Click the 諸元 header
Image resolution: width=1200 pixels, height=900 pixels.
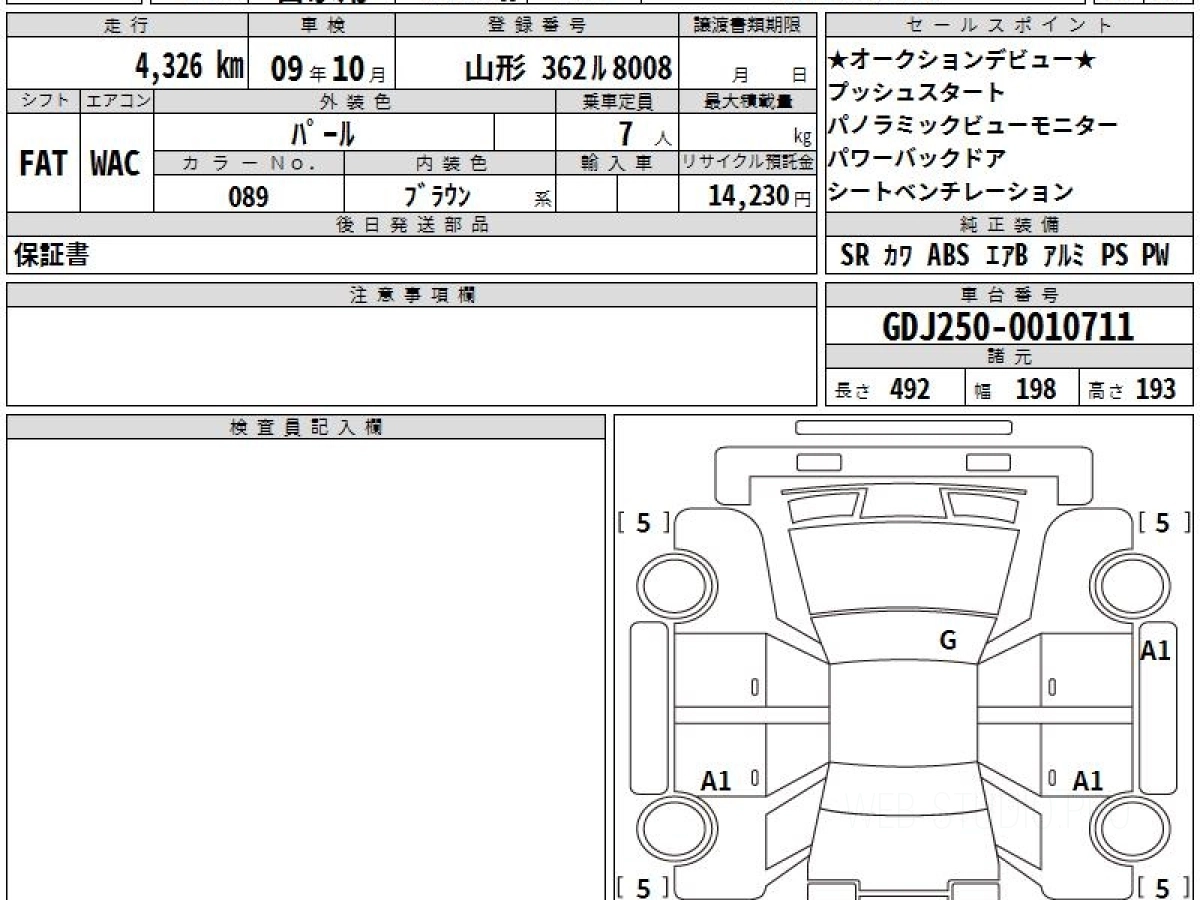point(1009,356)
